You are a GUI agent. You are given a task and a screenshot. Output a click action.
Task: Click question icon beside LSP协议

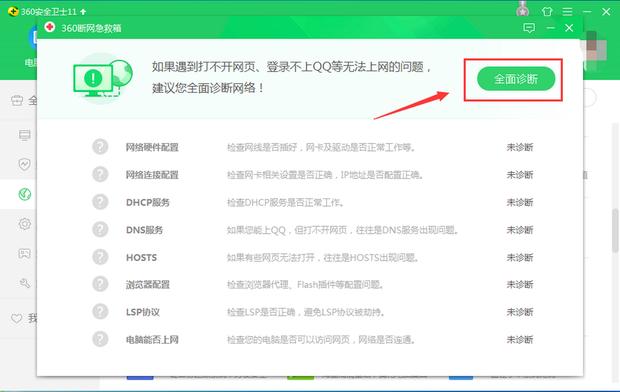tap(100, 312)
